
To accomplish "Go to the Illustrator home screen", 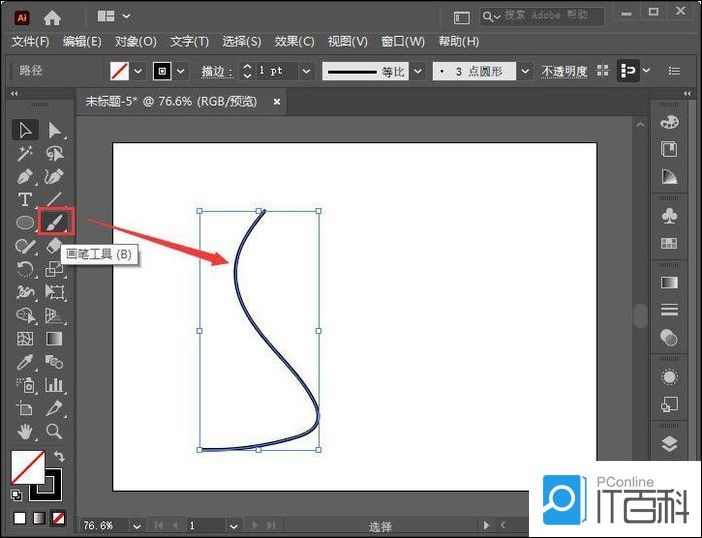I will pyautogui.click(x=52, y=17).
